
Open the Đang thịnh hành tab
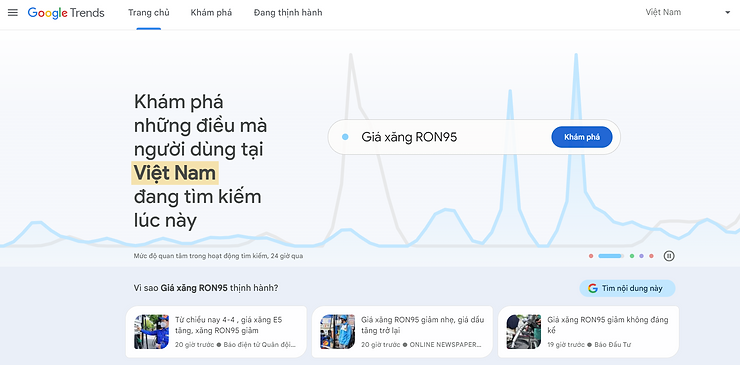[288, 13]
